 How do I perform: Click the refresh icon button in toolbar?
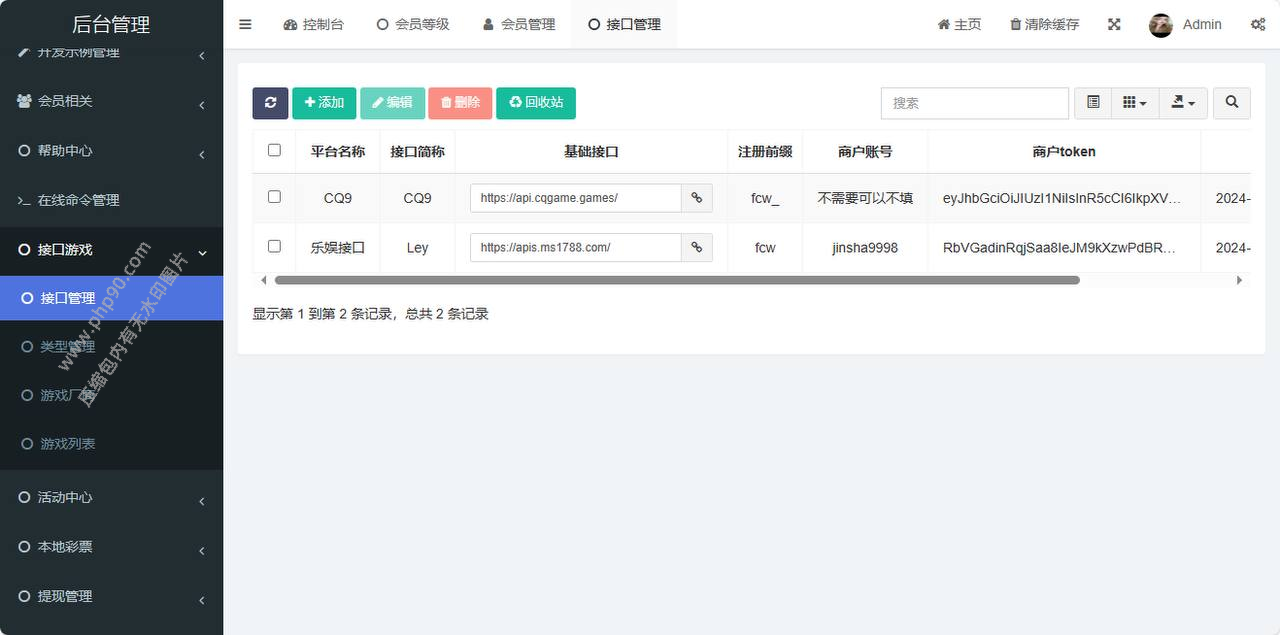(x=270, y=103)
